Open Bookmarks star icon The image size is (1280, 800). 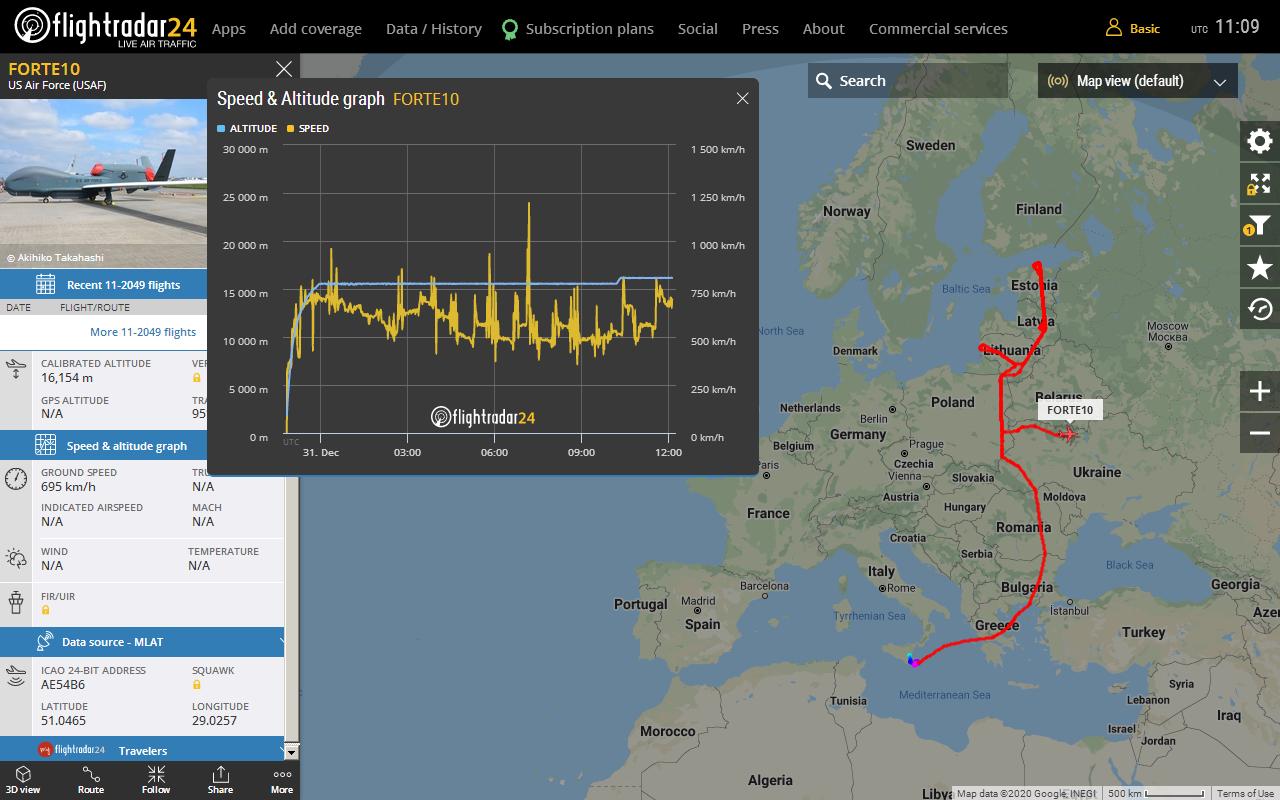(1260, 267)
